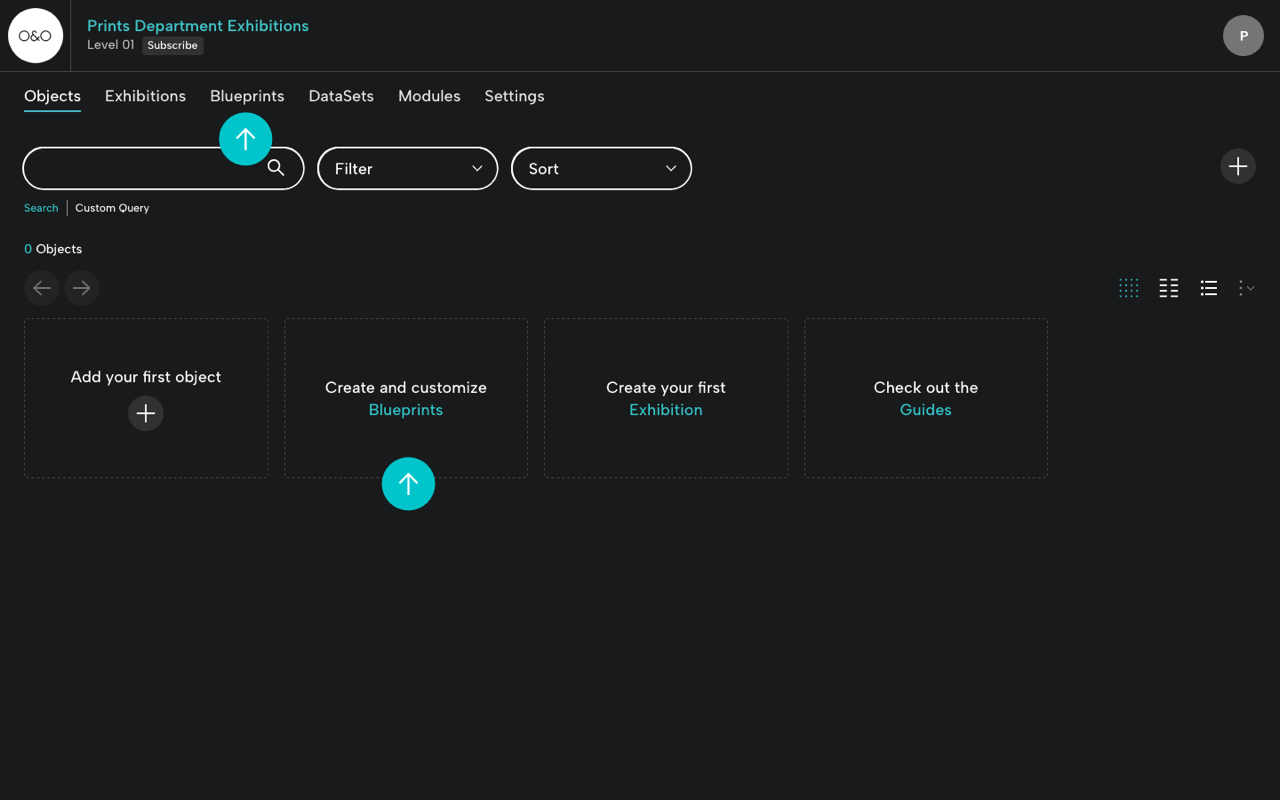
Task: Select the Settings tab
Action: (x=514, y=96)
